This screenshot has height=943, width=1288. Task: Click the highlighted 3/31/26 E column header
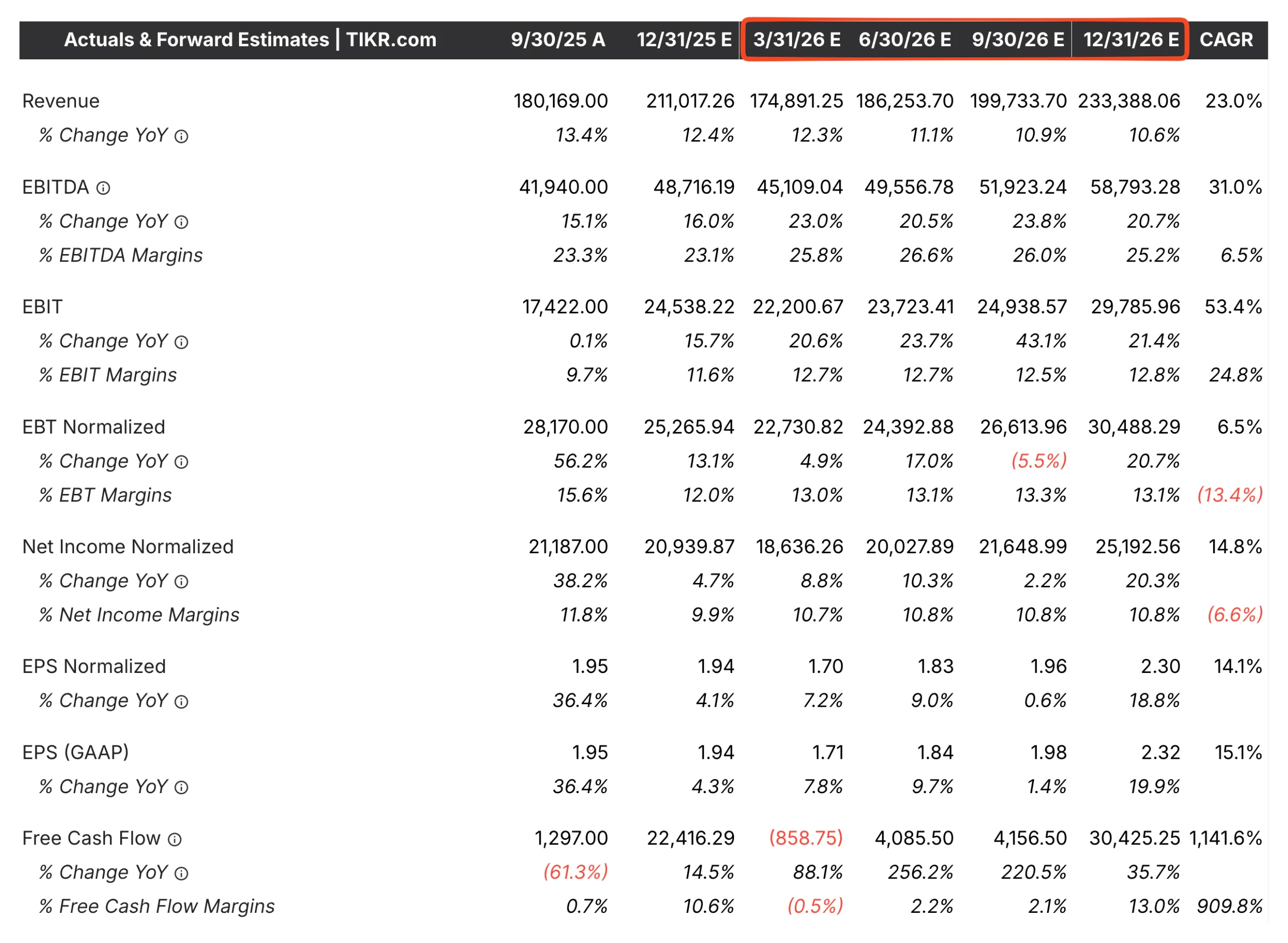click(797, 40)
